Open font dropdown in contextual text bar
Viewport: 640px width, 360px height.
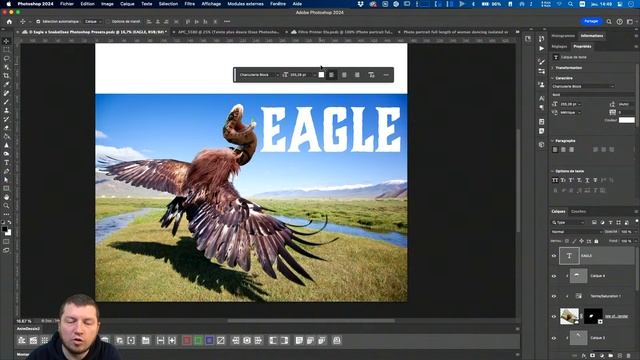(259, 75)
